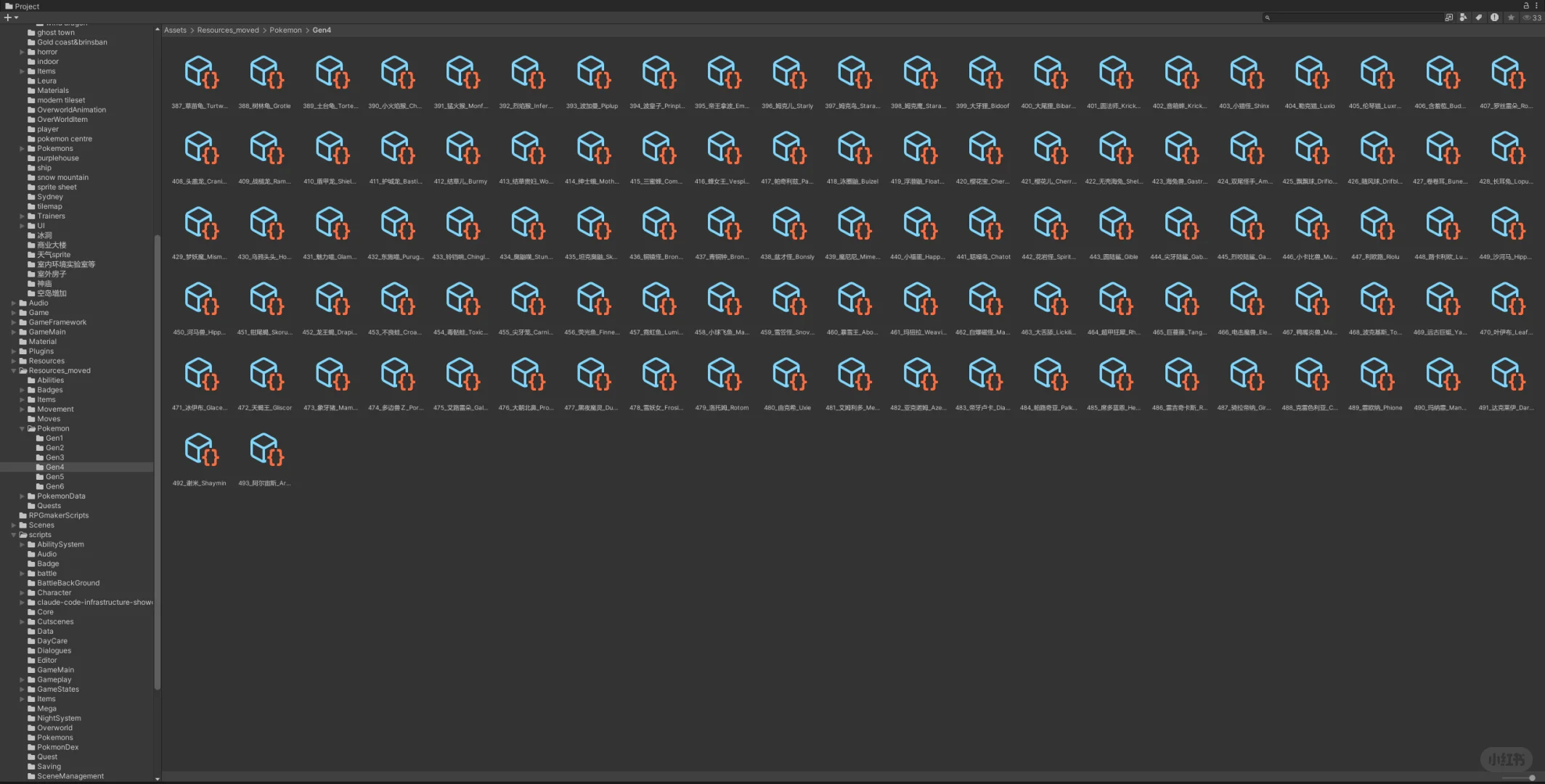Navigate to Assets in breadcrumb path
The width and height of the screenshot is (1545, 784).
(x=175, y=30)
